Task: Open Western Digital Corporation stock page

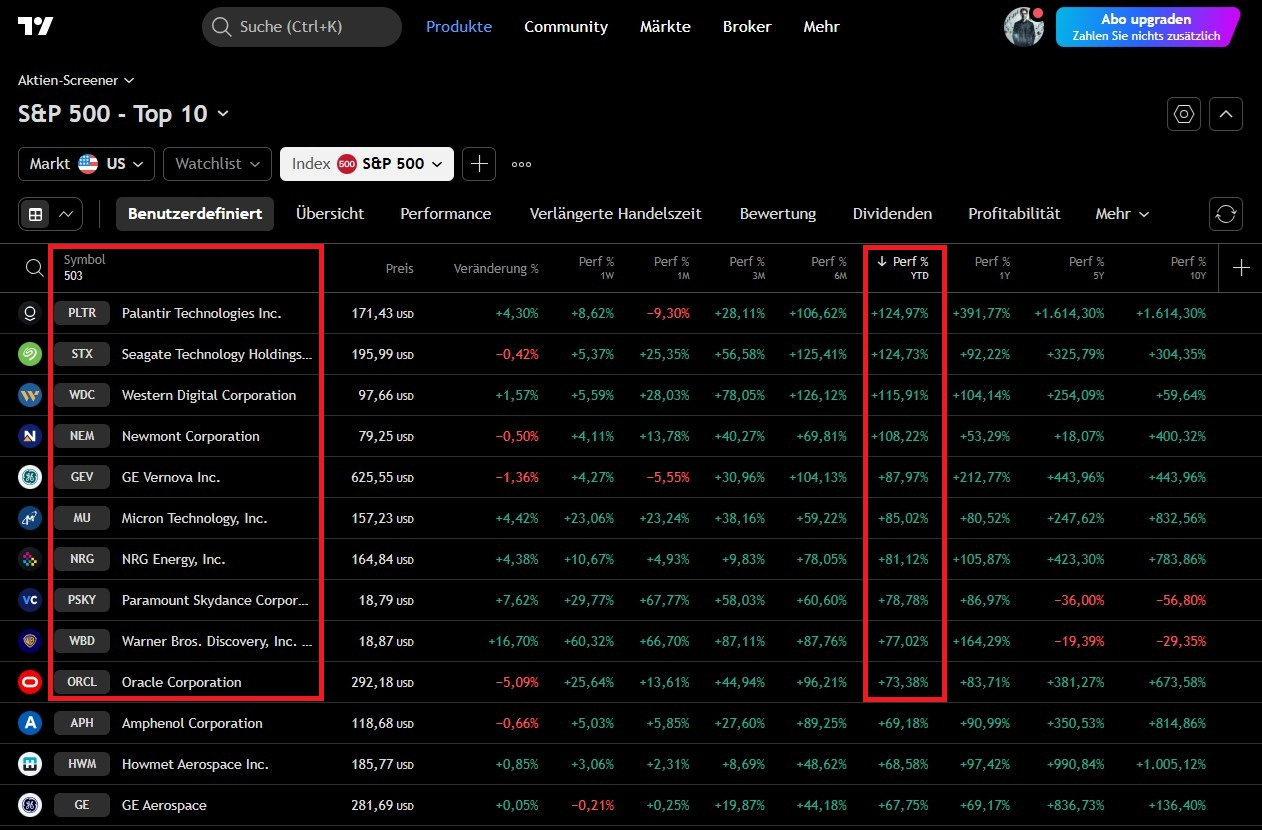Action: pyautogui.click(x=209, y=395)
